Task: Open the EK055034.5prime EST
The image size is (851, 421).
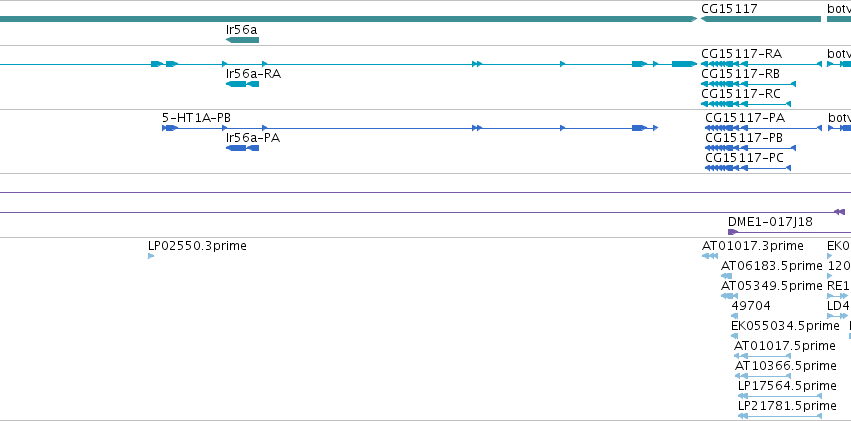Action: pyautogui.click(x=734, y=336)
